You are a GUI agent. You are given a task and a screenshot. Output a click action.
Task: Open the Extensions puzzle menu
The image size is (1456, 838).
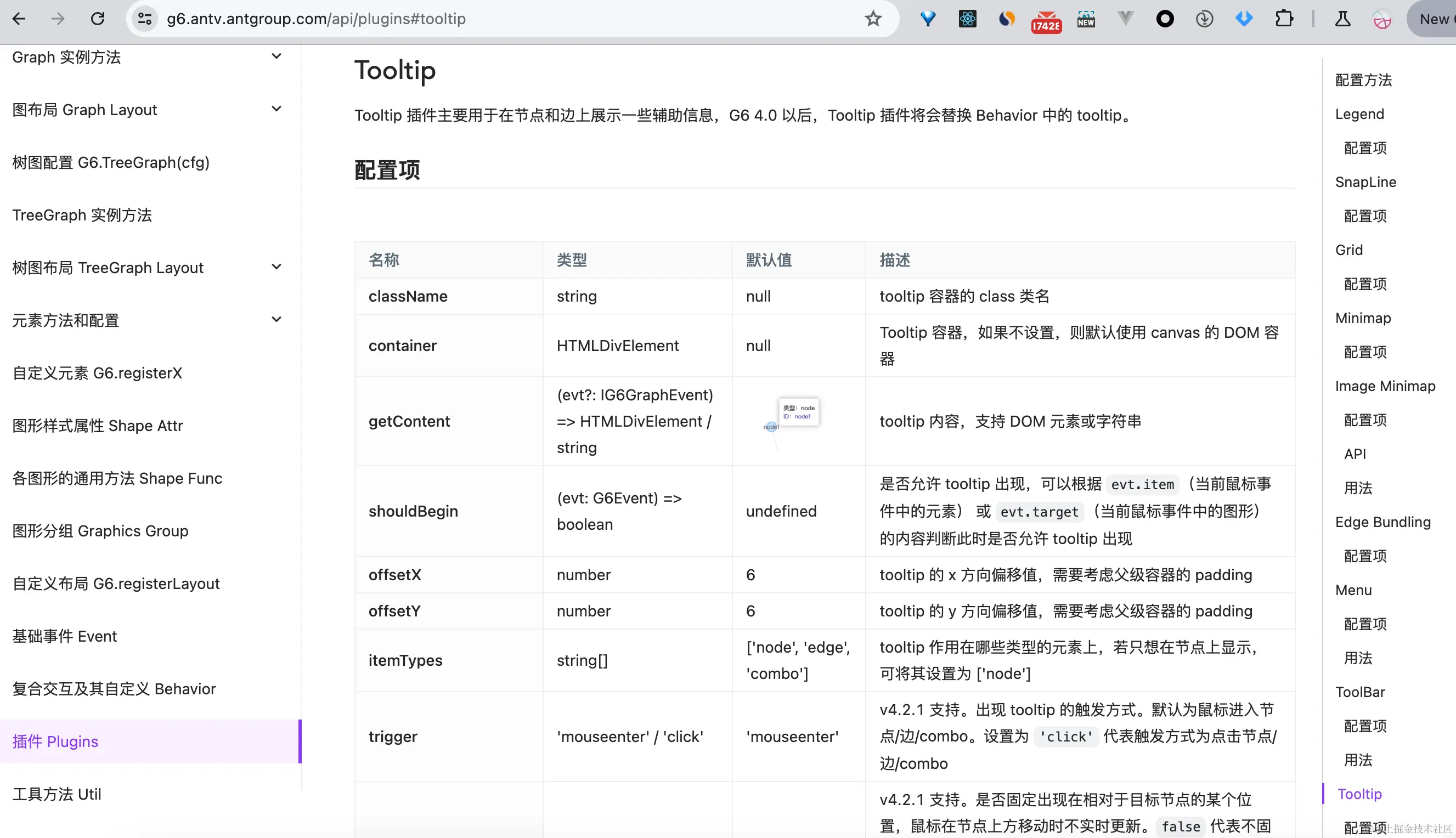[1283, 19]
